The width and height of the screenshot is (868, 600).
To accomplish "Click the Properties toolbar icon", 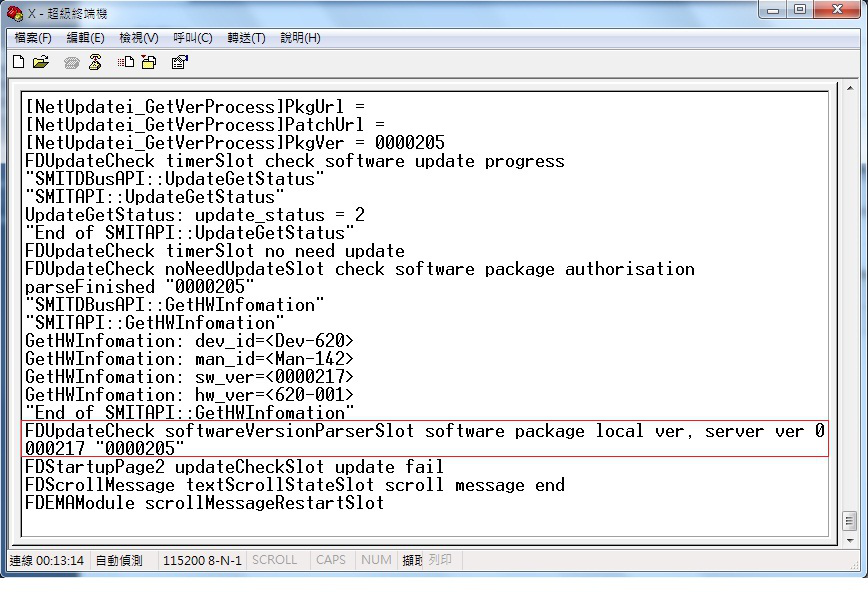I will click(x=179, y=62).
